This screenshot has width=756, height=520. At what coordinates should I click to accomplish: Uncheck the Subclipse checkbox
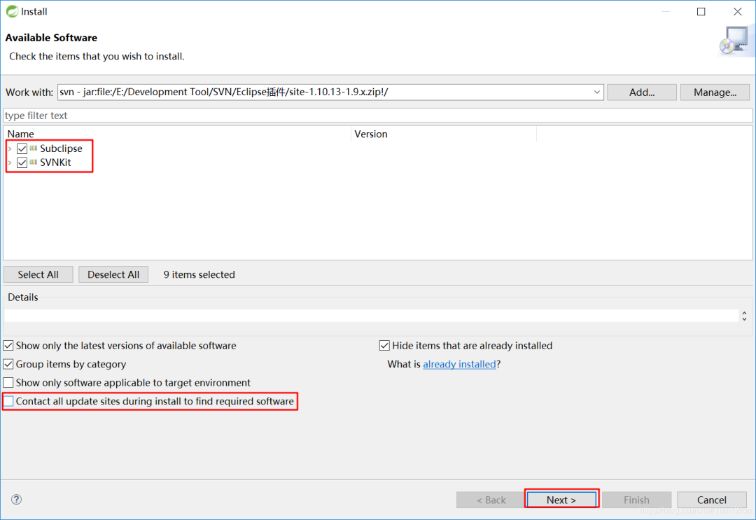(22, 148)
